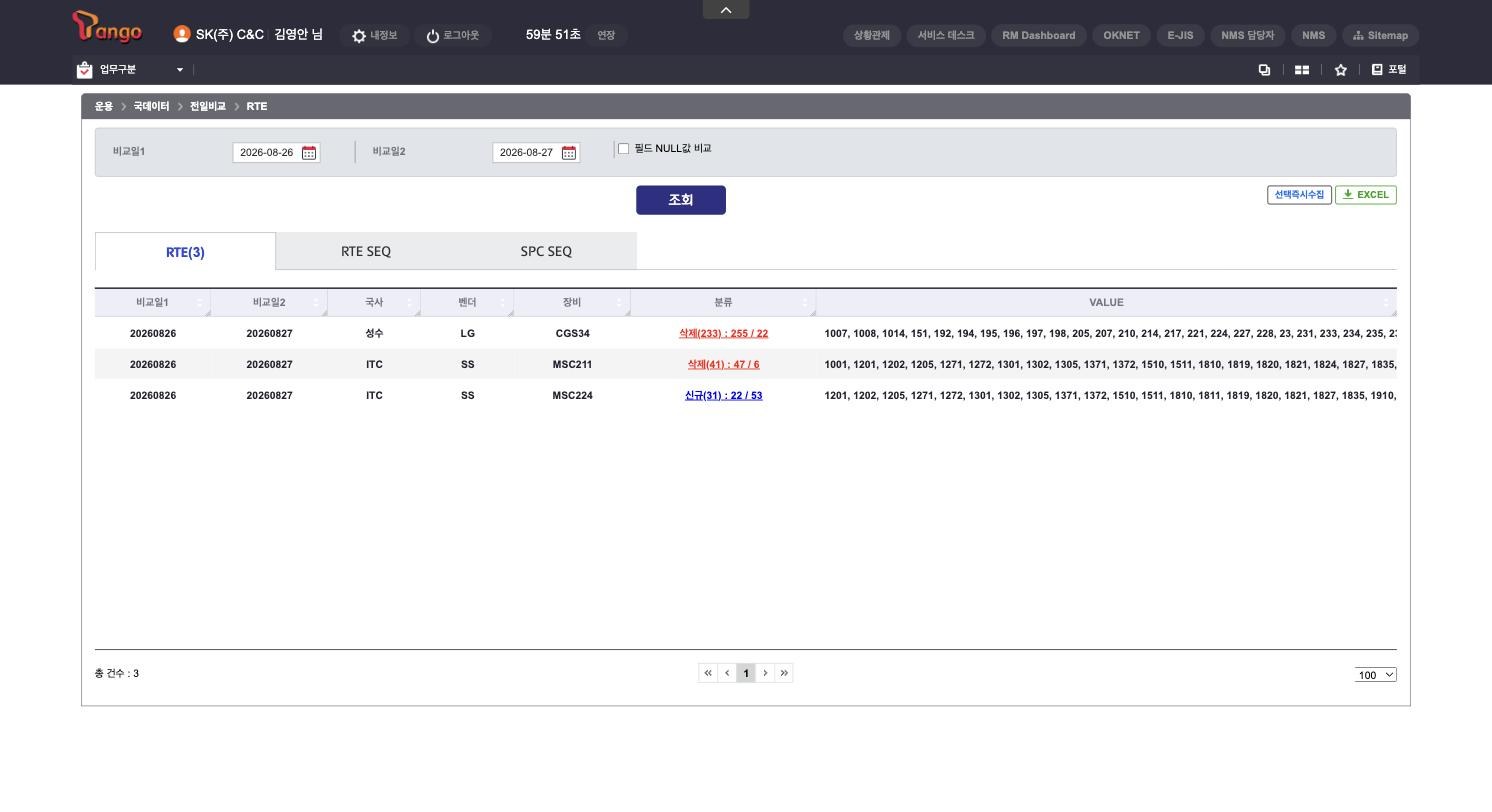Go to next page
This screenshot has height=812, width=1492.
tap(765, 673)
